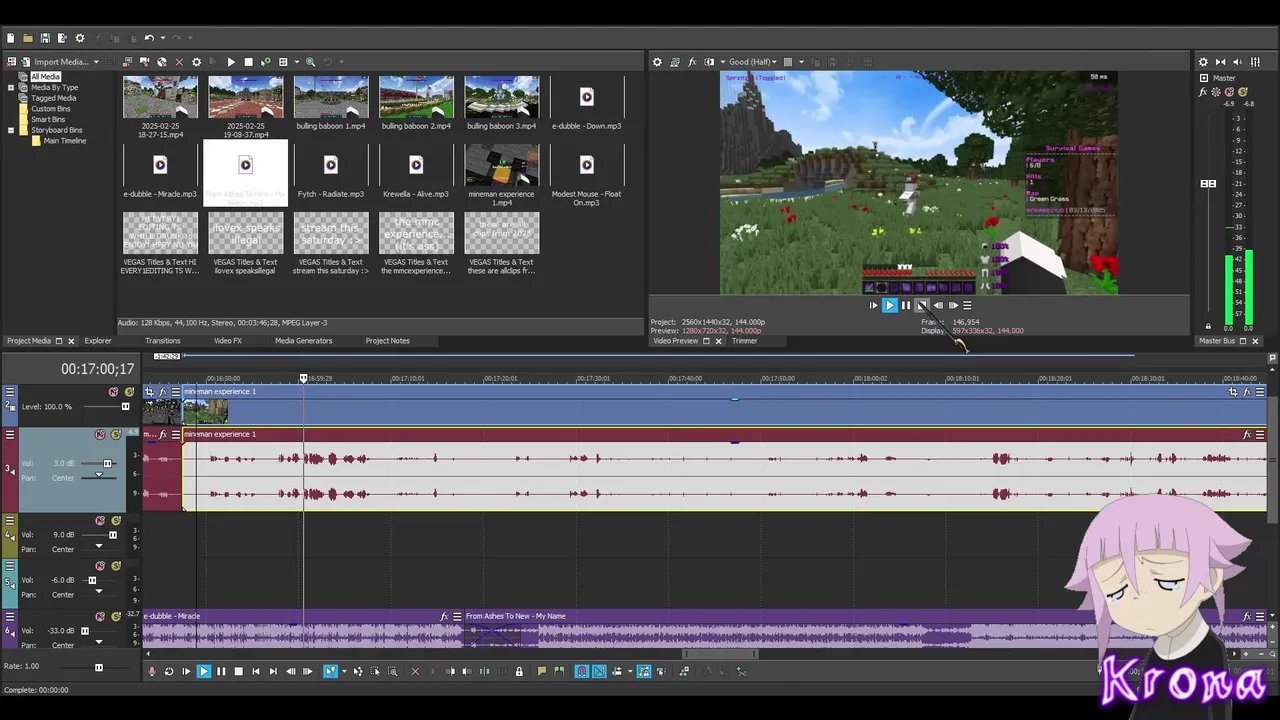Viewport: 1280px width, 720px height.
Task: Switch to the Media Generators tab
Action: 304,341
